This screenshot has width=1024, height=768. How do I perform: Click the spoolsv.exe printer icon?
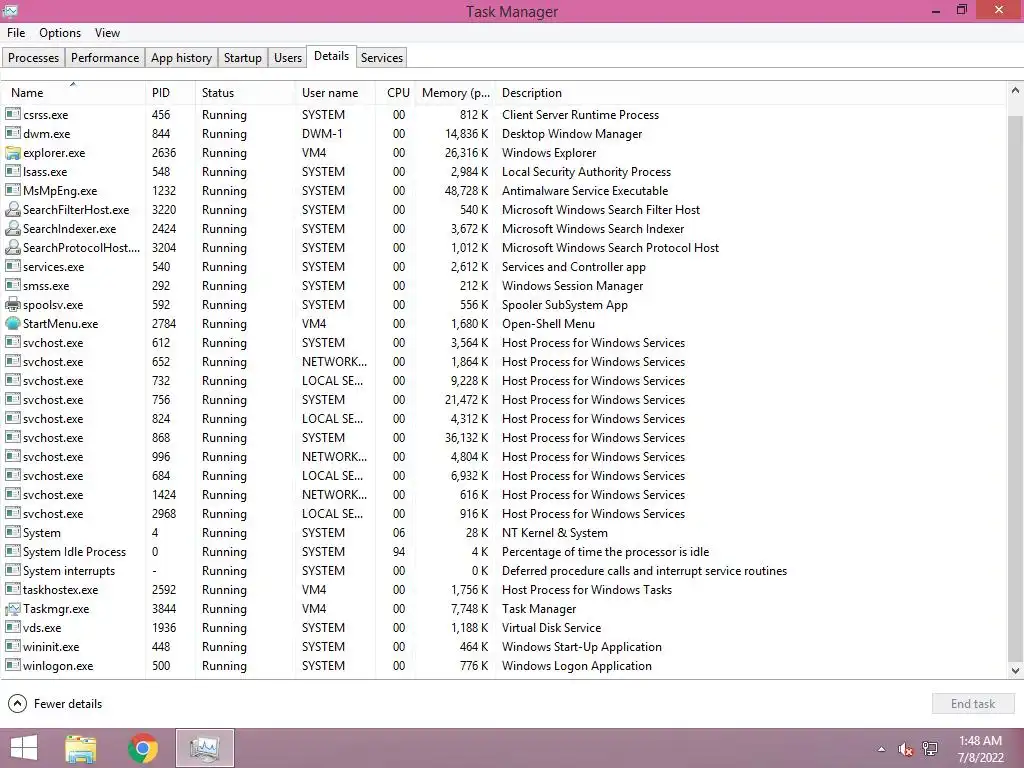(x=12, y=304)
